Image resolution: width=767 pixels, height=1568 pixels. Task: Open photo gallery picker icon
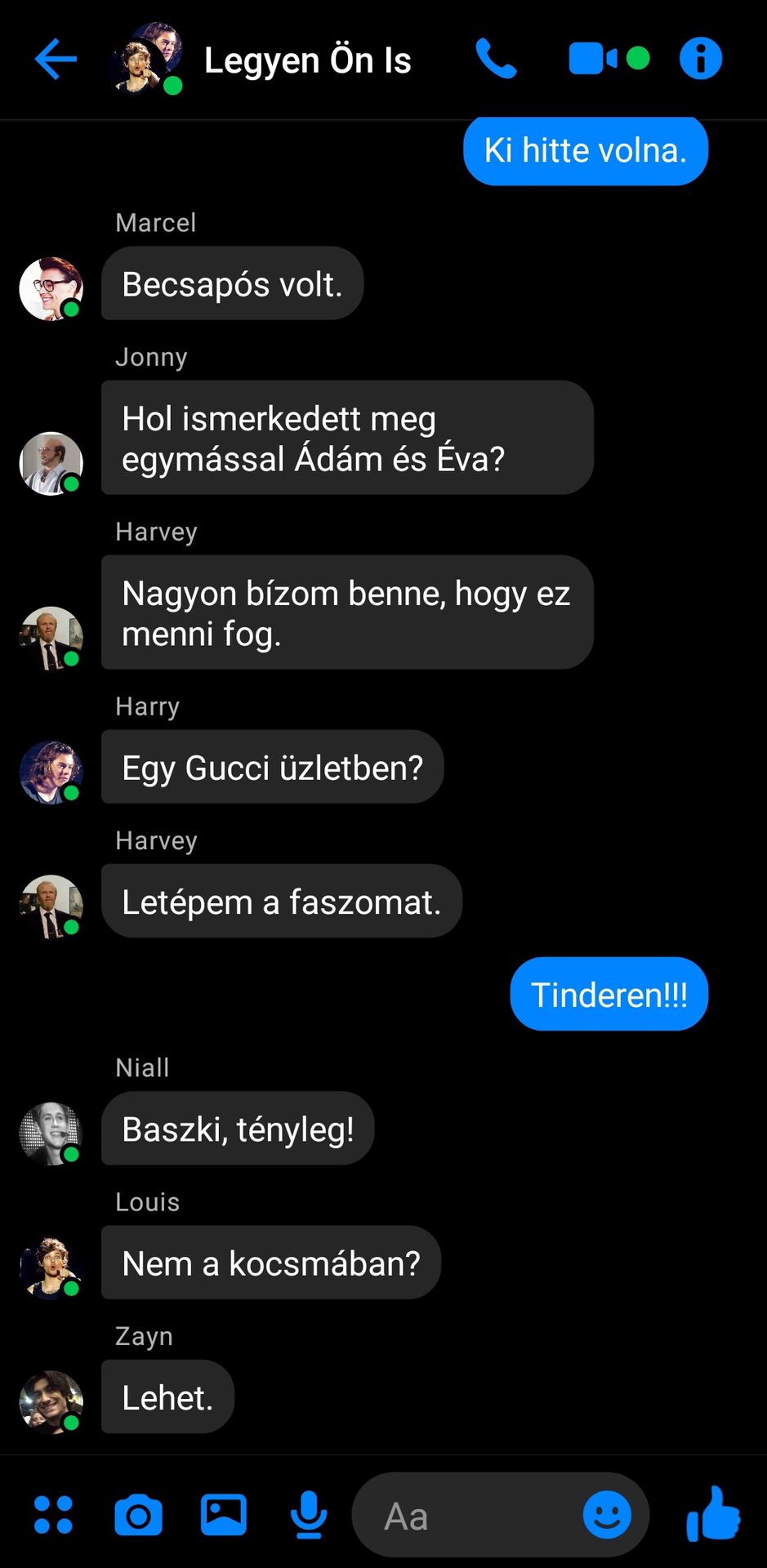[x=224, y=1515]
